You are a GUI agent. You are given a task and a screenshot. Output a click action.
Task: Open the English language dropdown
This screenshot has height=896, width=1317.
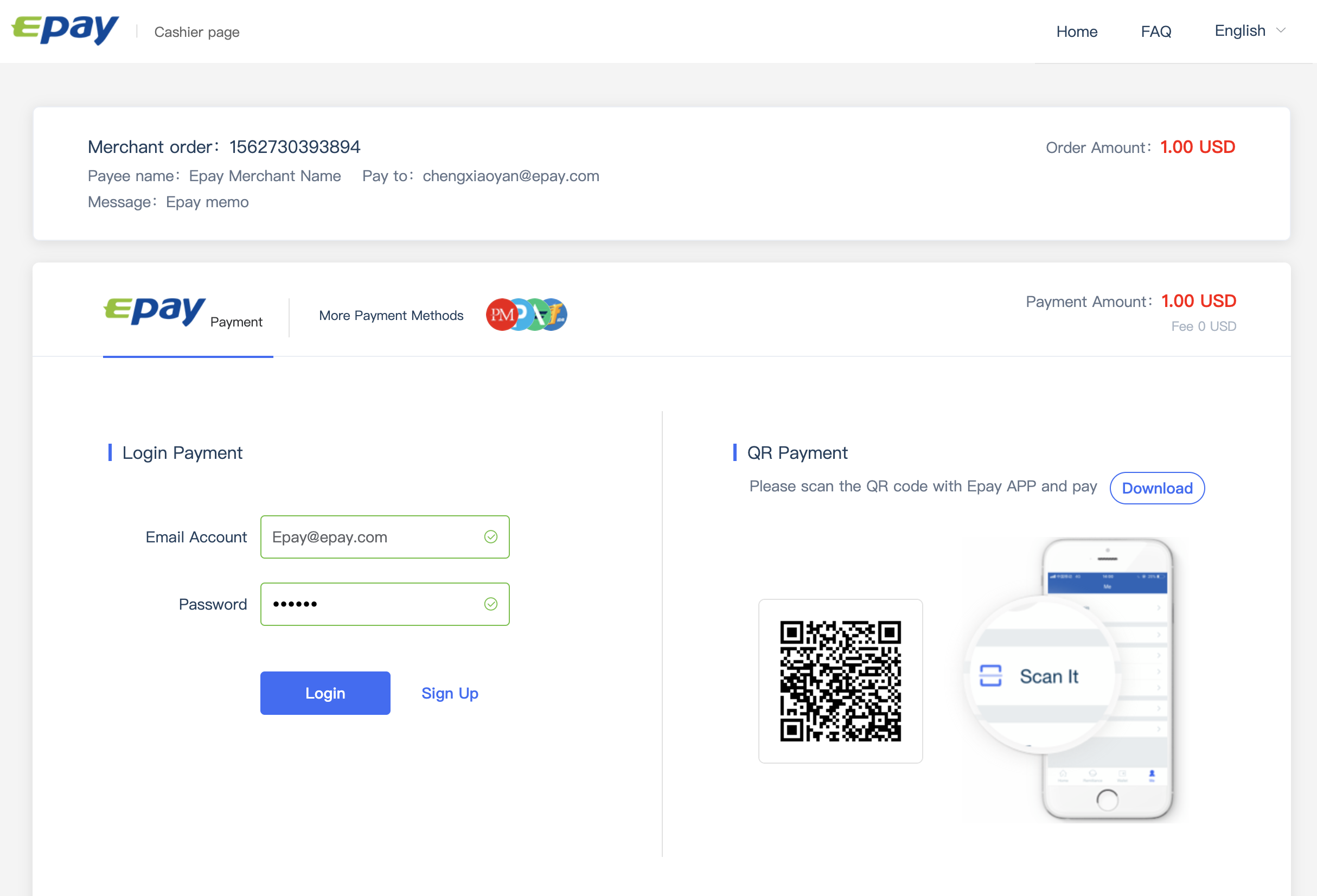point(1240,31)
